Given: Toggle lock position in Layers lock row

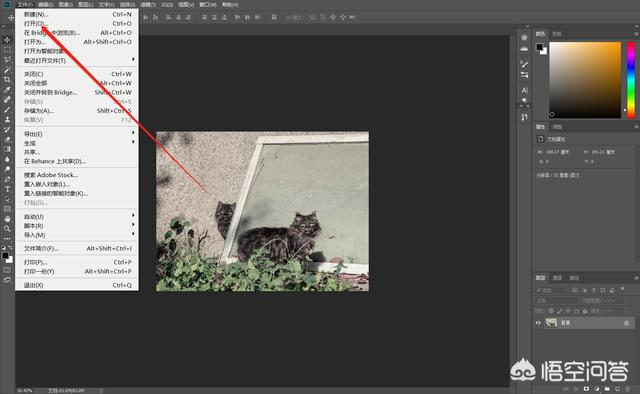Looking at the screenshot, I should click(x=568, y=311).
